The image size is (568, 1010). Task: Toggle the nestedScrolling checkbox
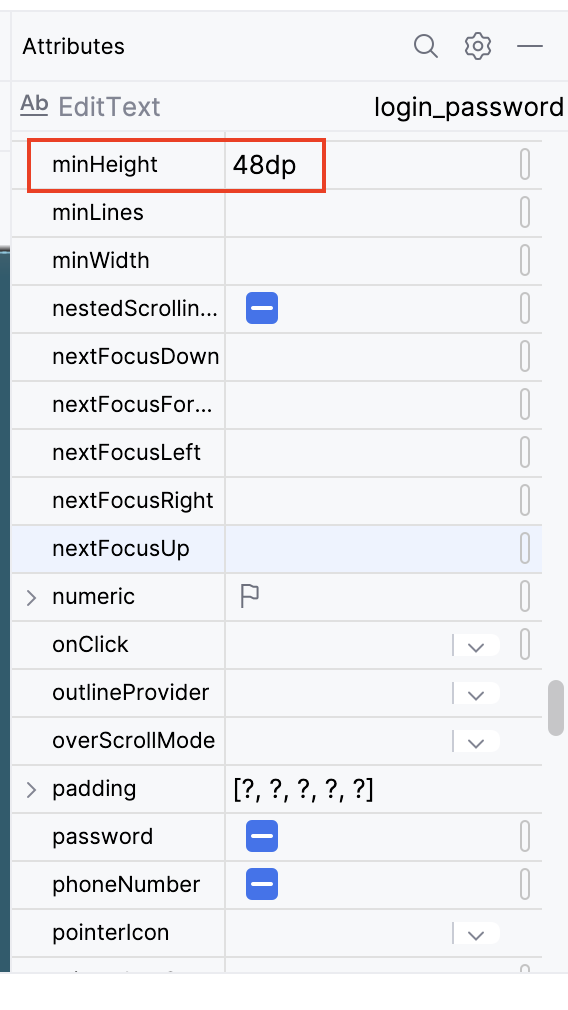pos(262,309)
